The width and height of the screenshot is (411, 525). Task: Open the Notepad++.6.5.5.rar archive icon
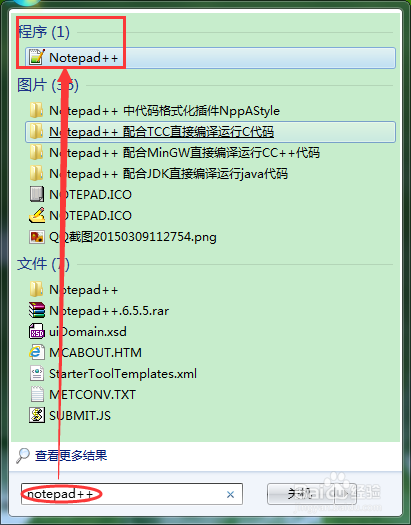36,310
